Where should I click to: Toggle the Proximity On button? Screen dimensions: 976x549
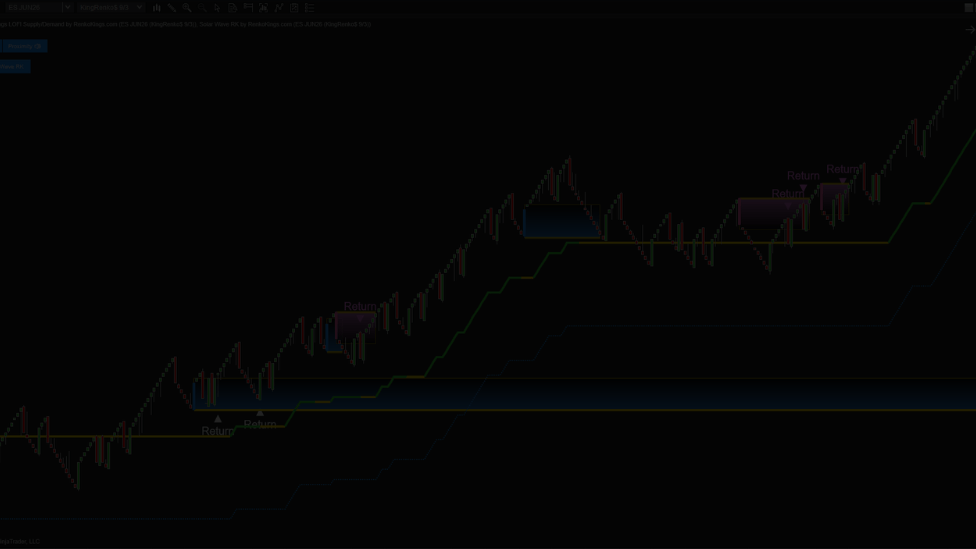[x=23, y=46]
